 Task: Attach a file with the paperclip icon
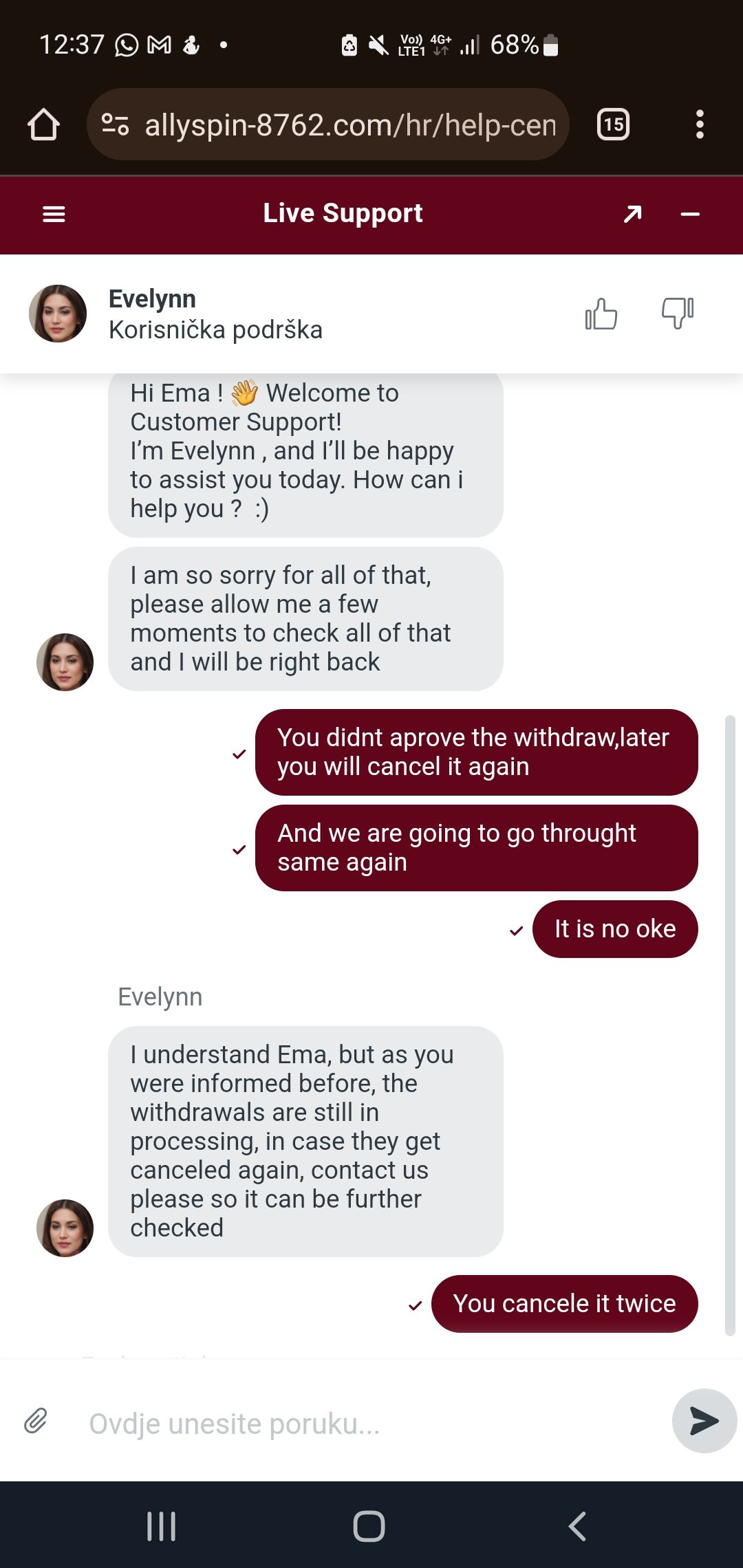click(x=36, y=1421)
